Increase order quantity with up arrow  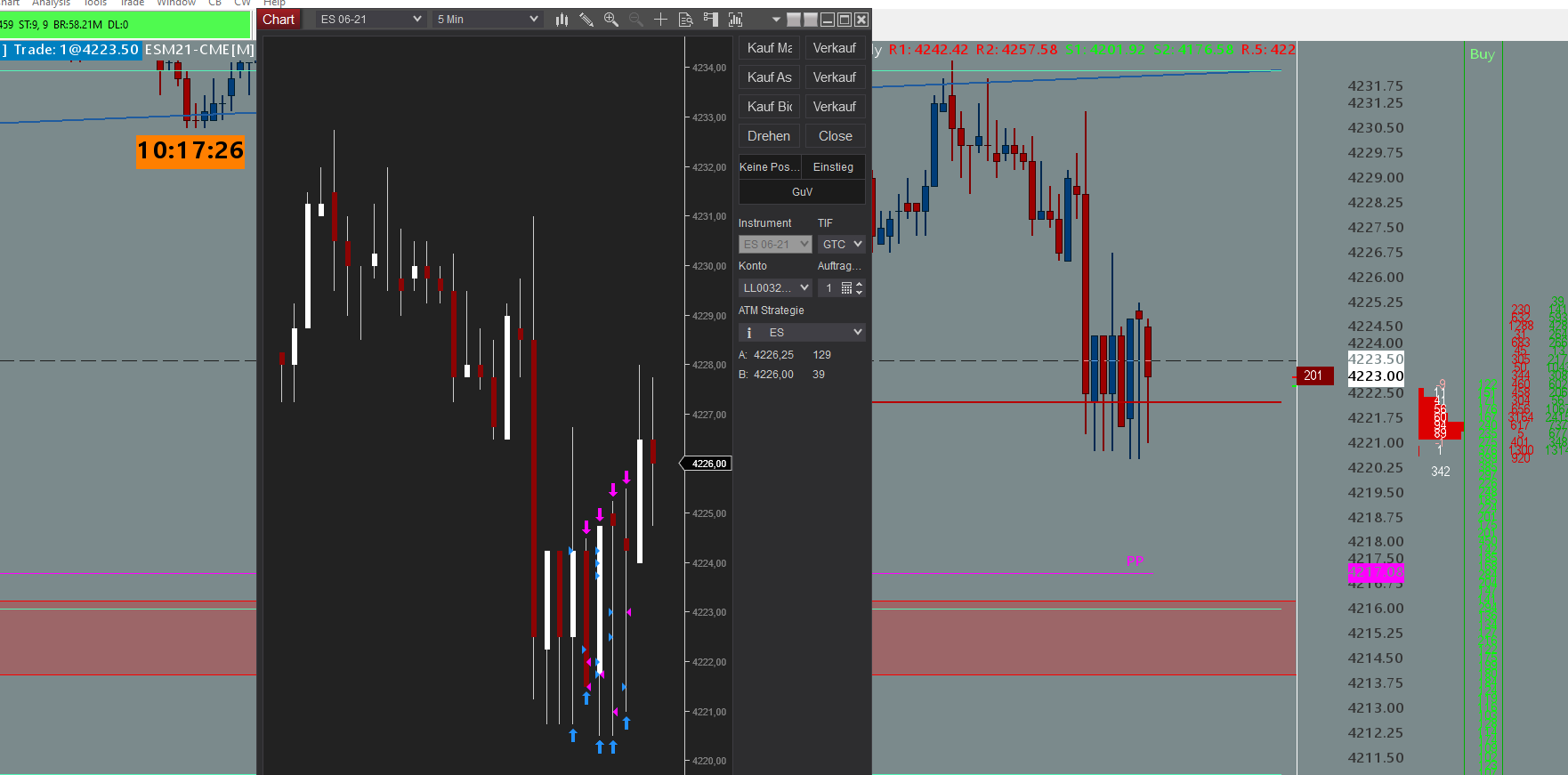[860, 284]
